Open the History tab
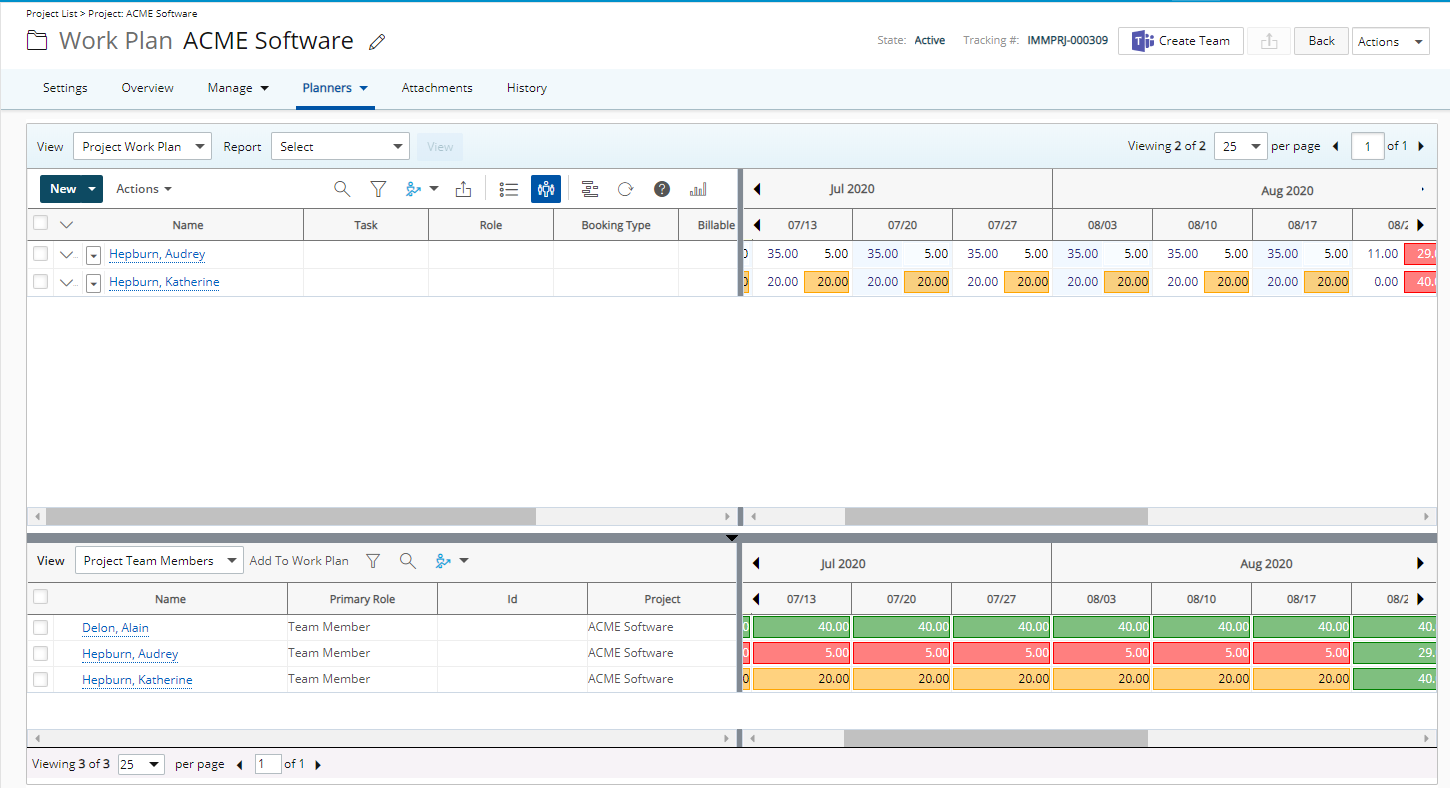Viewport: 1450px width, 788px height. tap(527, 88)
